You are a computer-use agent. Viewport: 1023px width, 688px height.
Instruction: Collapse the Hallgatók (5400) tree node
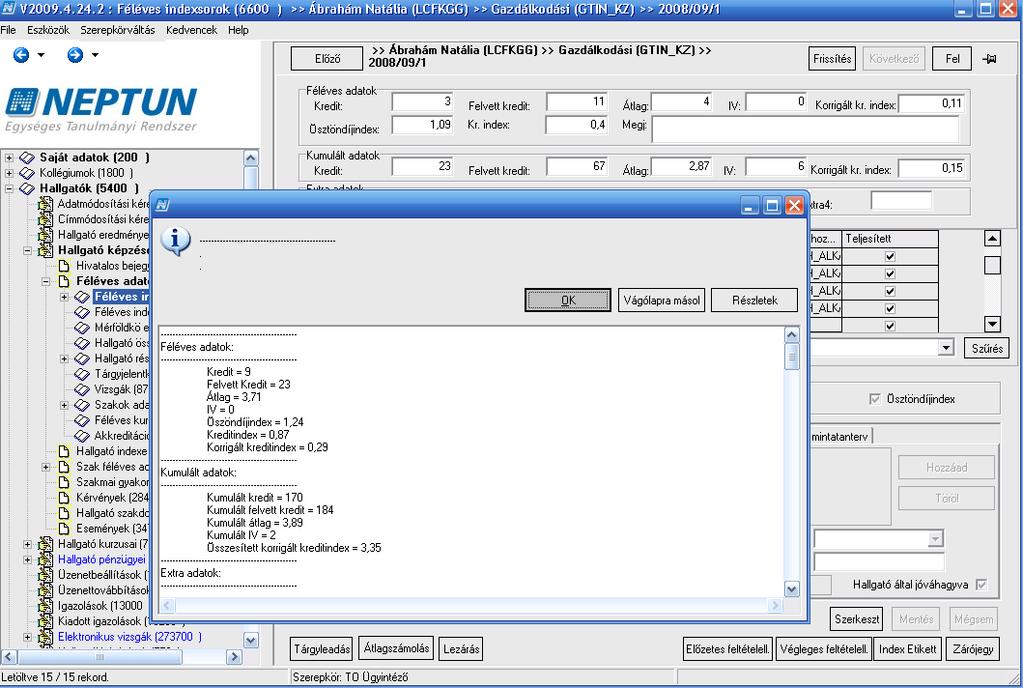point(9,189)
